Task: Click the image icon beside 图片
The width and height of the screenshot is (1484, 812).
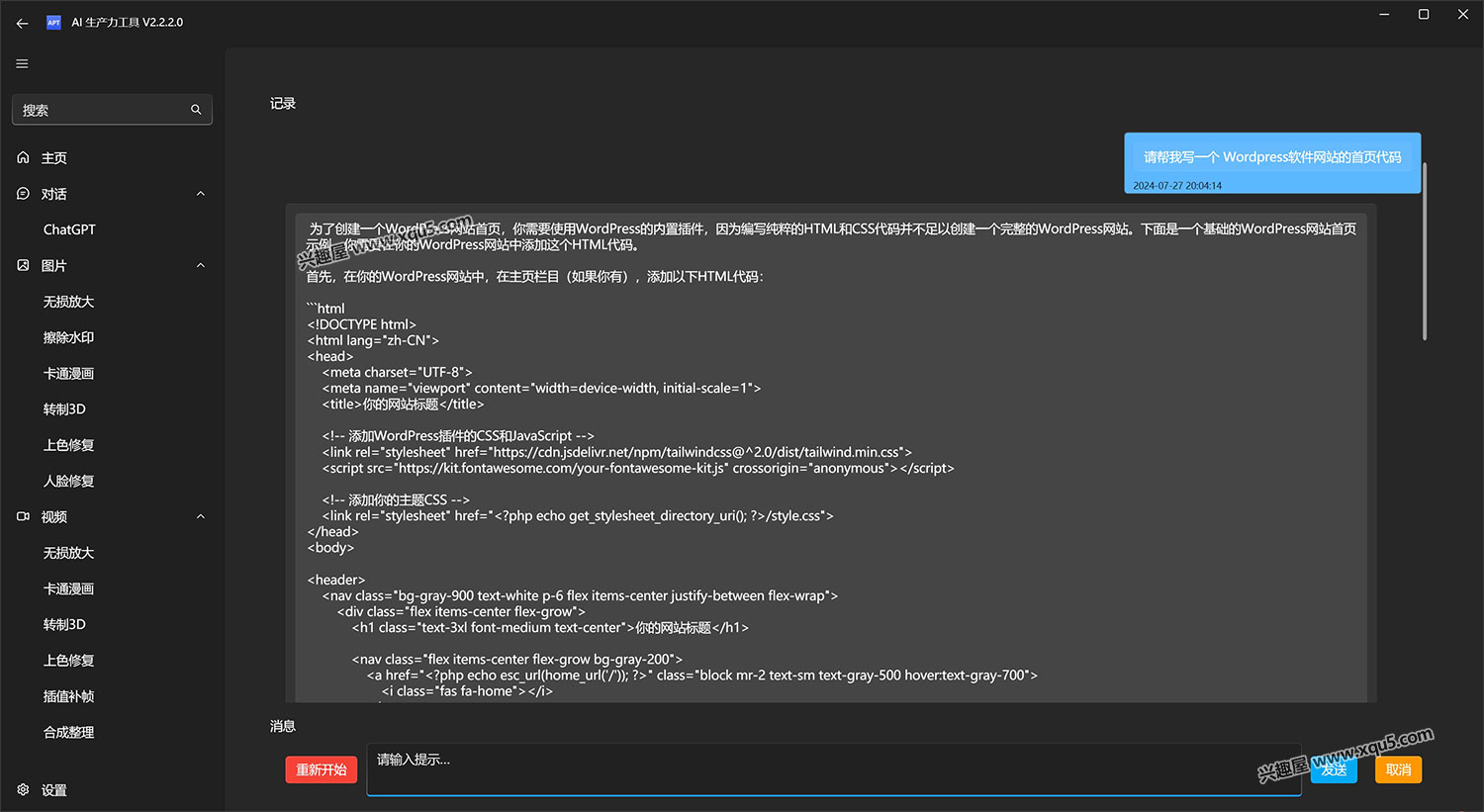Action: [x=24, y=265]
